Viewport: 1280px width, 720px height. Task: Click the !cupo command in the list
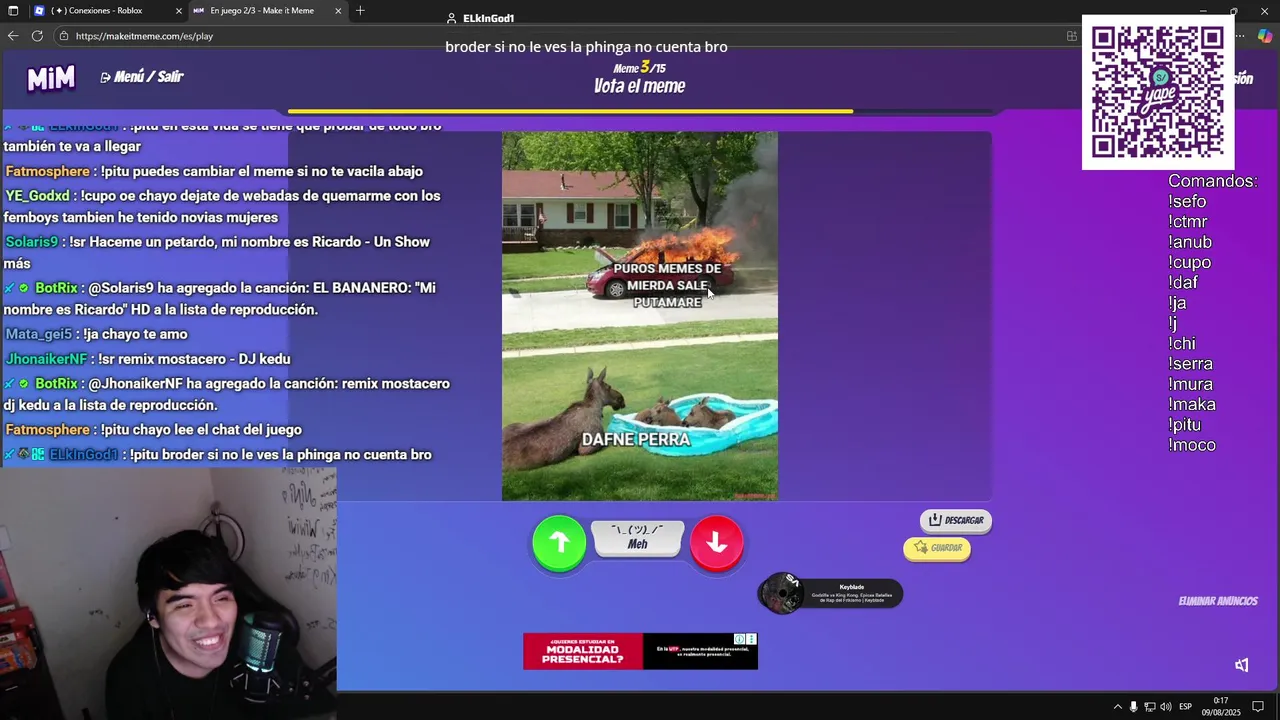[1189, 263]
